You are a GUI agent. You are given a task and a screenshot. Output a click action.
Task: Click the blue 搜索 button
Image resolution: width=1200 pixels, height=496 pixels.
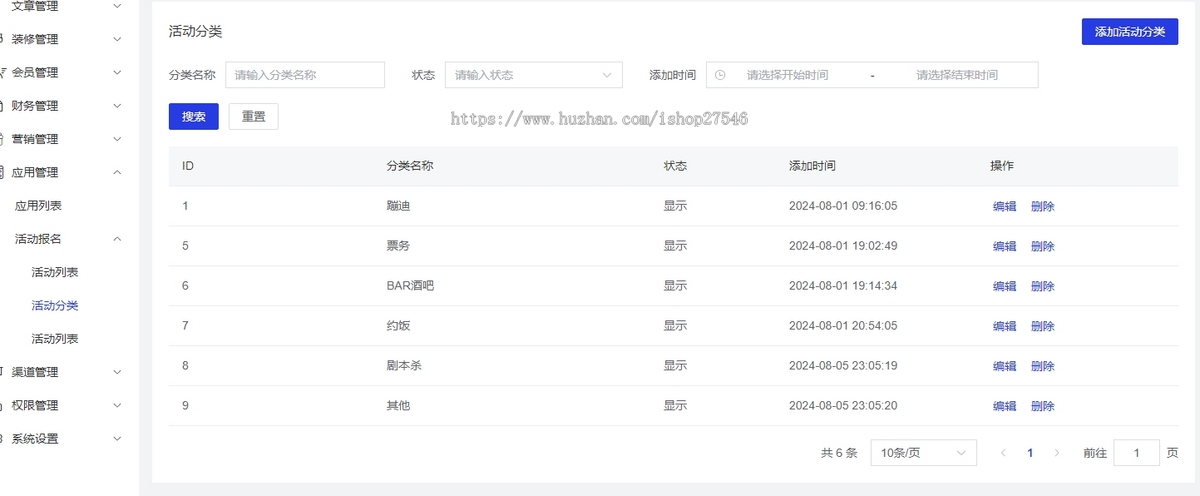194,116
